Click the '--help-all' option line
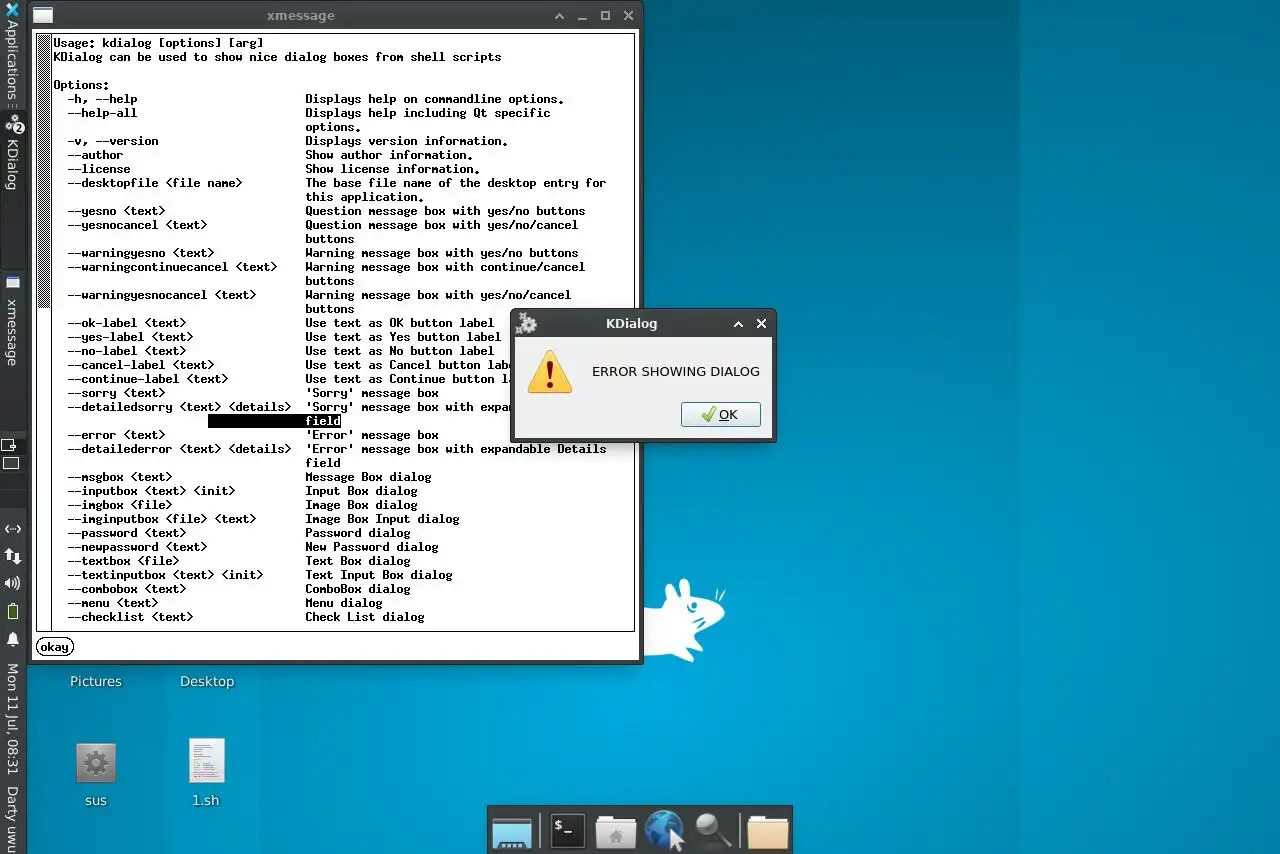 pos(102,113)
